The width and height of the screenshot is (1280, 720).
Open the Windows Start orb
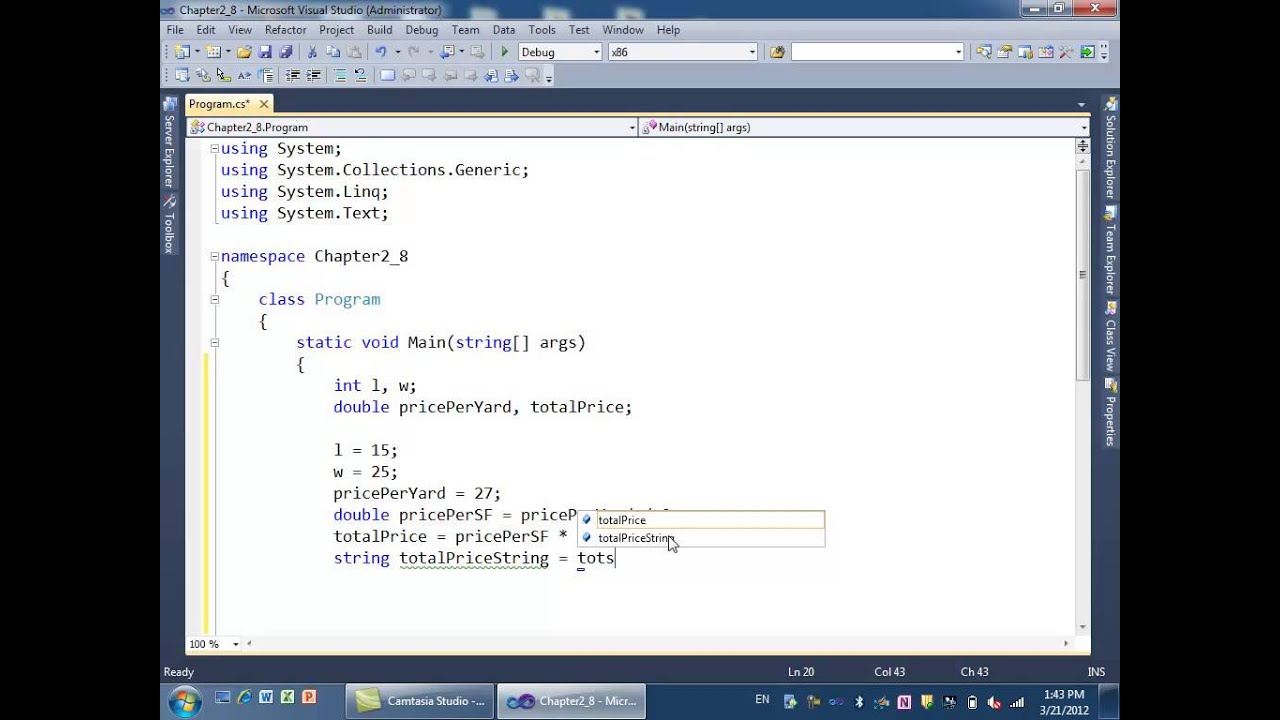[185, 701]
